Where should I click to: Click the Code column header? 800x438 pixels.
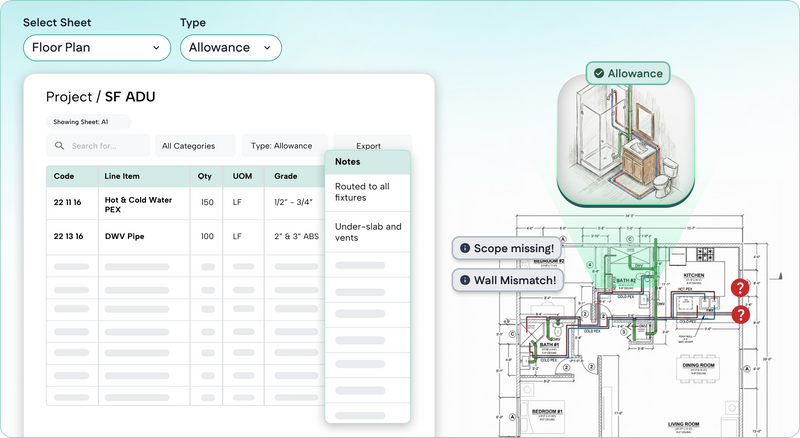[64, 176]
